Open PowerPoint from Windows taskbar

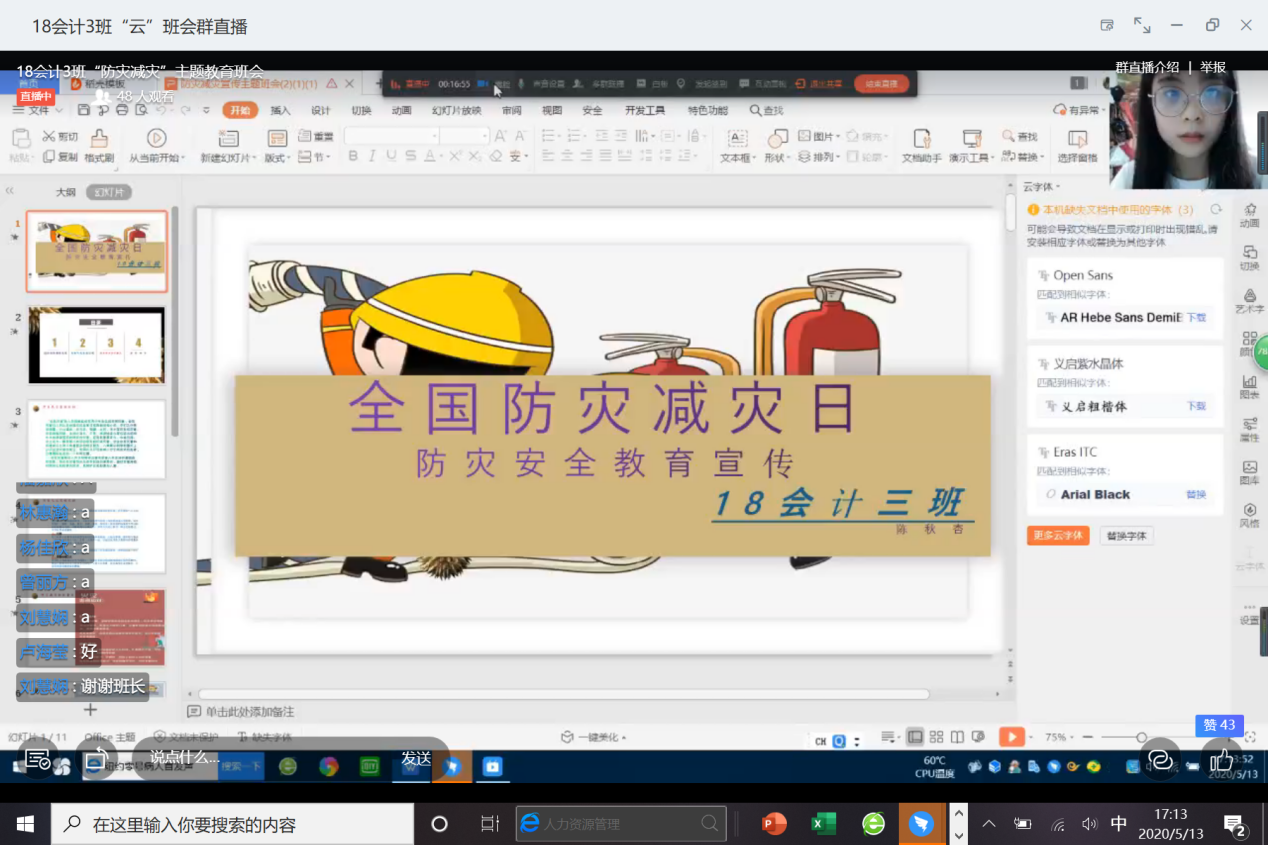[774, 824]
